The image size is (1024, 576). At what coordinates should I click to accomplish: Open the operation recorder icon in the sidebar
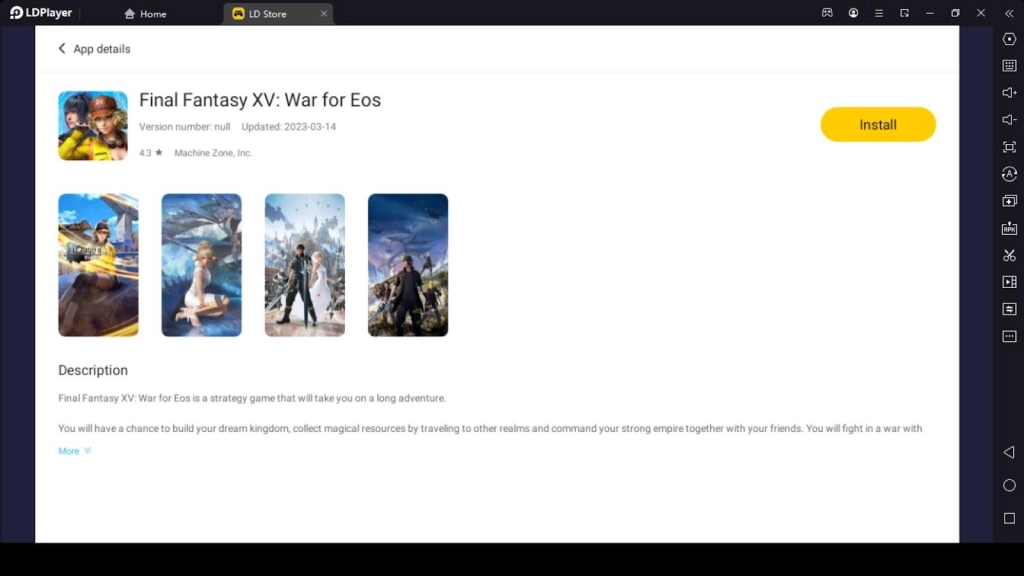1009,309
